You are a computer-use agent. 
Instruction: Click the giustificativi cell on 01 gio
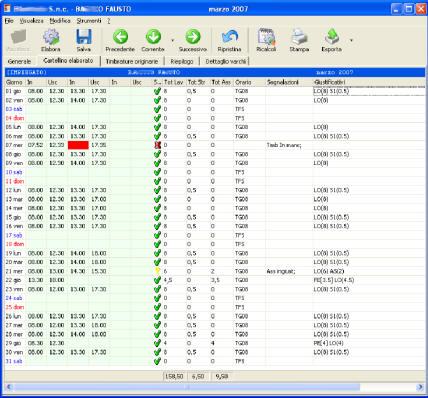[369, 91]
